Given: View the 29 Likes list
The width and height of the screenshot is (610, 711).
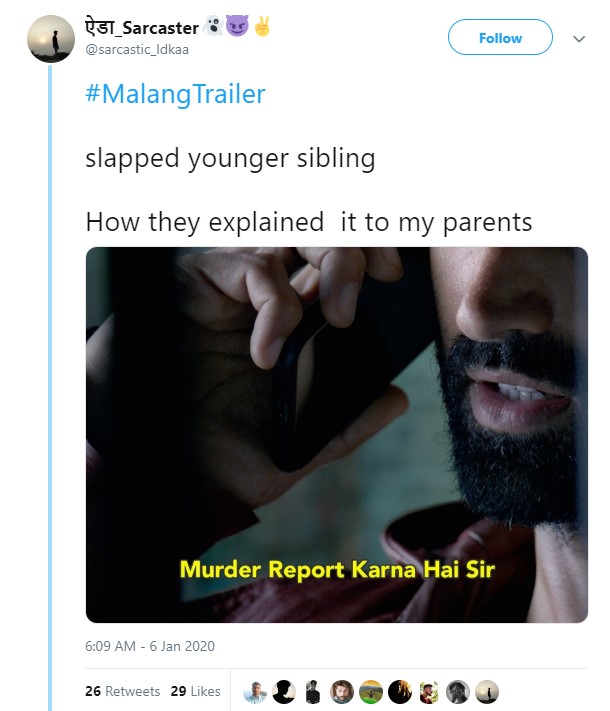Looking at the screenshot, I should click(195, 691).
